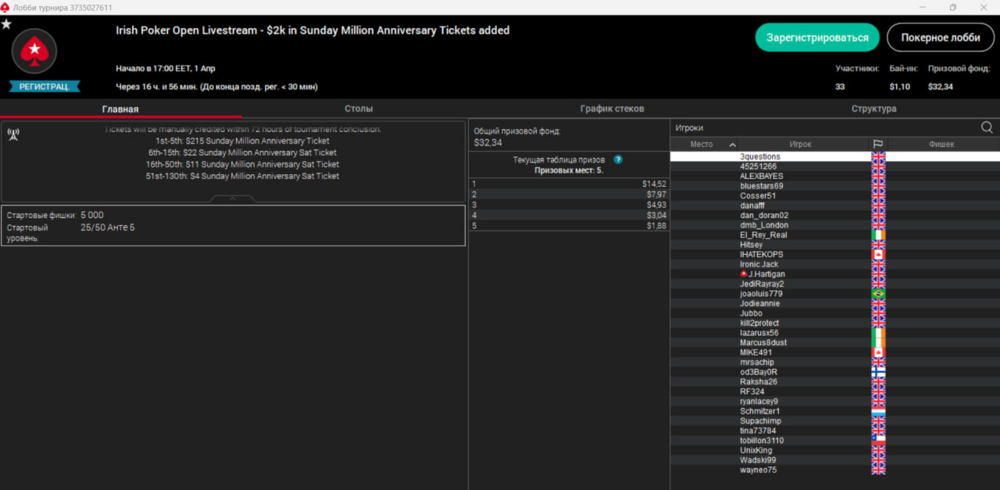Click fourth place prize $3,04

pyautogui.click(x=656, y=215)
